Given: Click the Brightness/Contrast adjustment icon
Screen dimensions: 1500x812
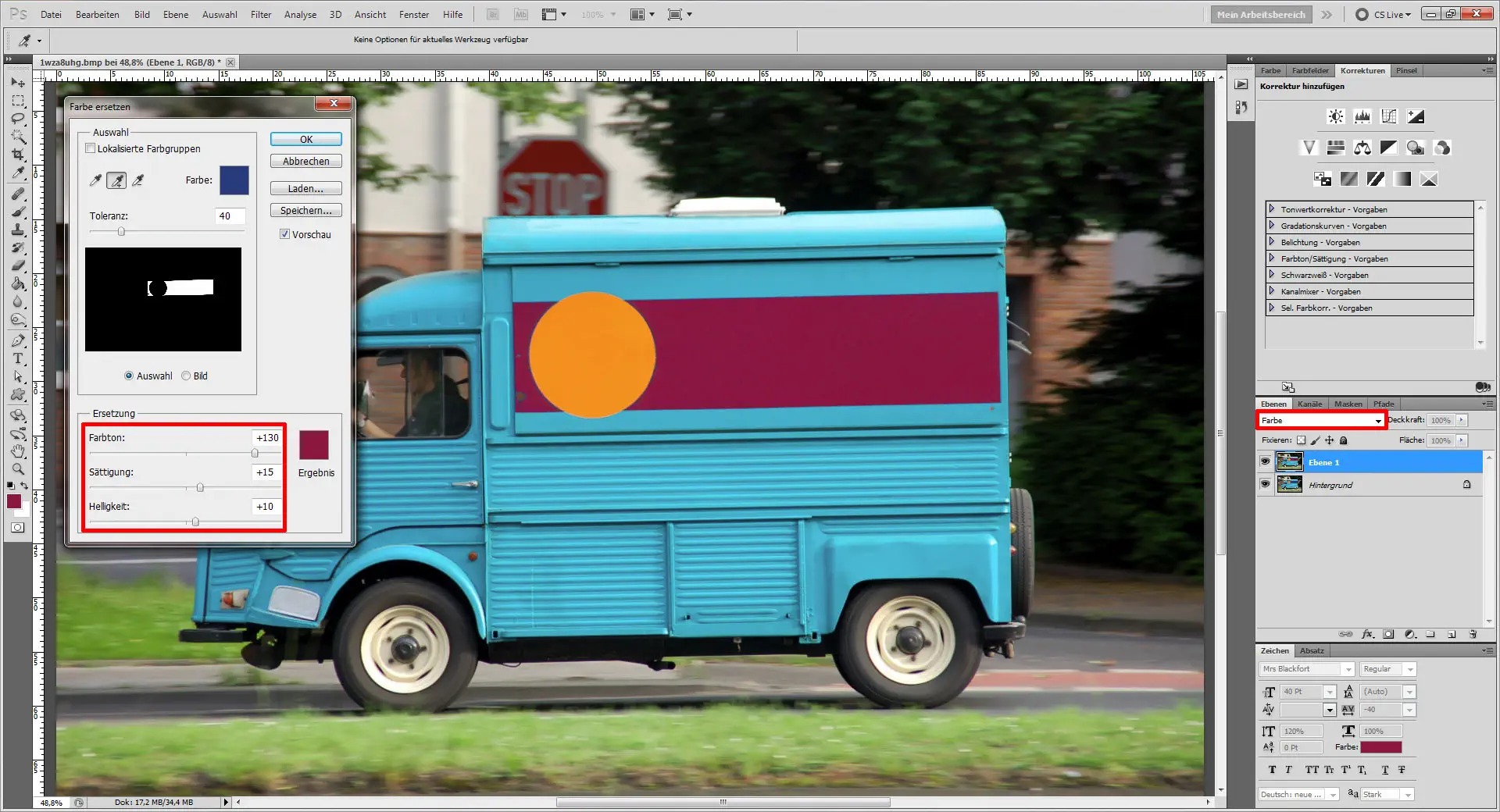Looking at the screenshot, I should [1335, 116].
